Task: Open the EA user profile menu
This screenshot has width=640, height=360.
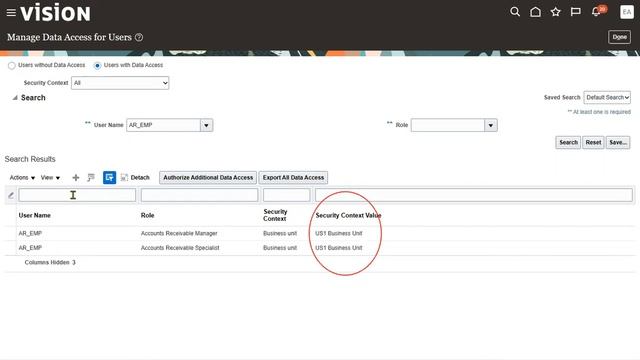Action: coord(627,12)
